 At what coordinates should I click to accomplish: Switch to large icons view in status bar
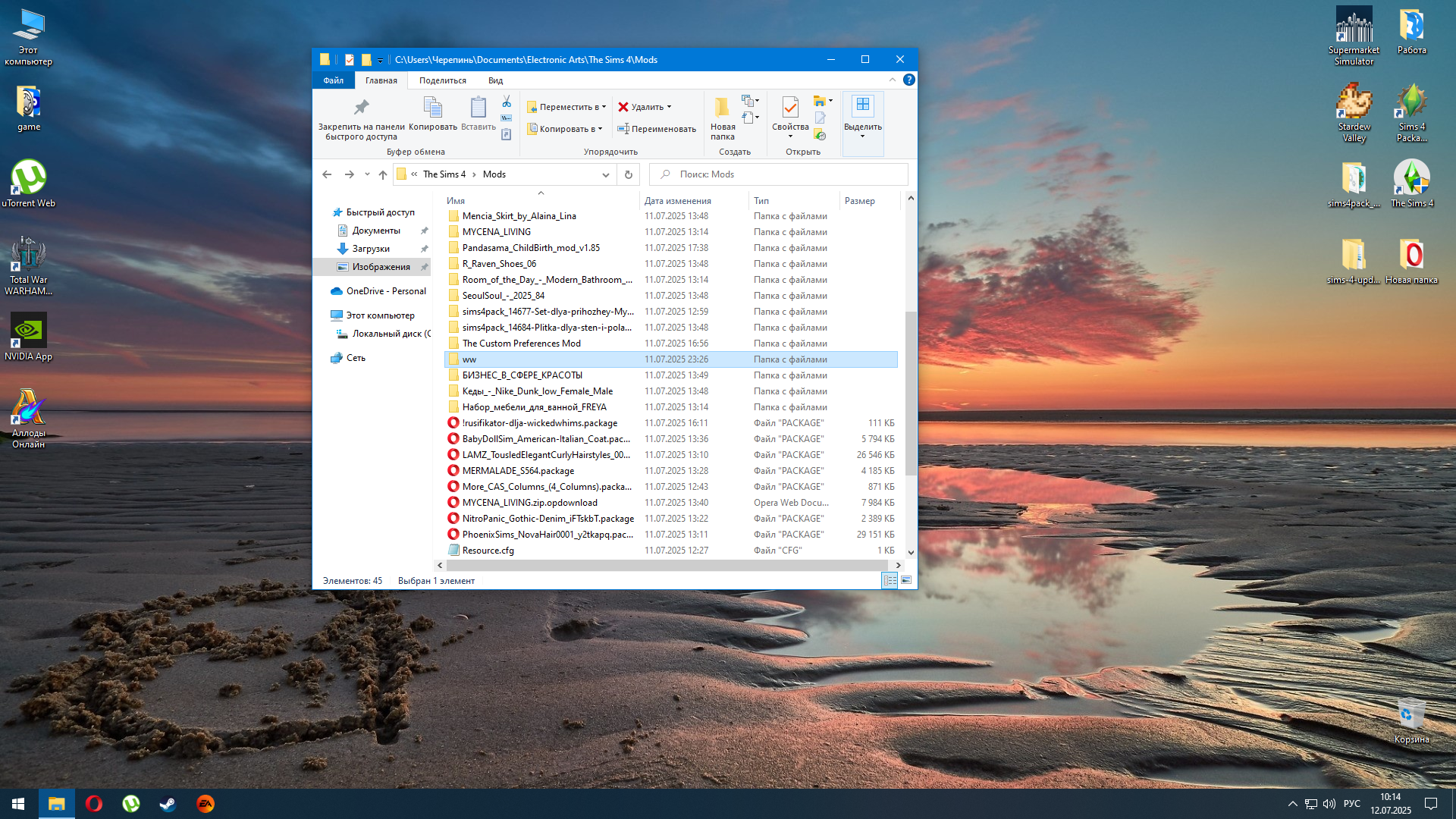906,580
